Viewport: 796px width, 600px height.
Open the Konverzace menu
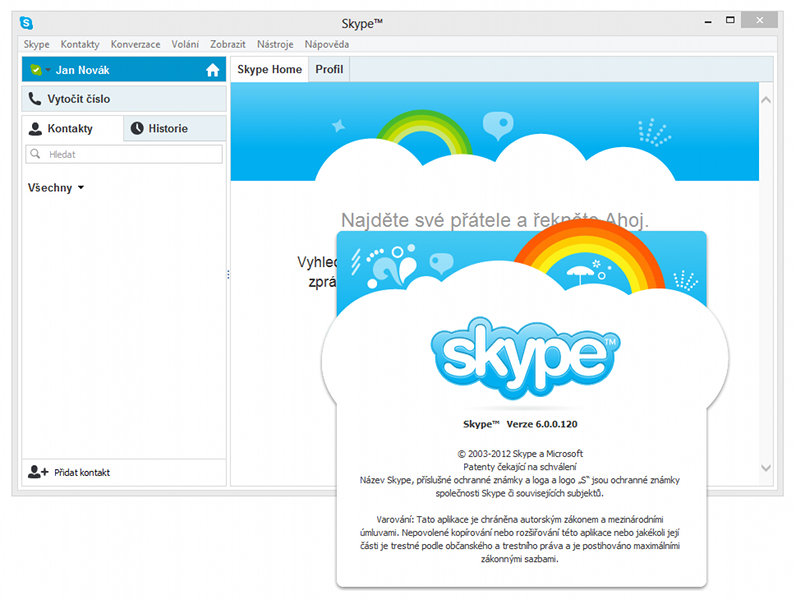tap(135, 45)
